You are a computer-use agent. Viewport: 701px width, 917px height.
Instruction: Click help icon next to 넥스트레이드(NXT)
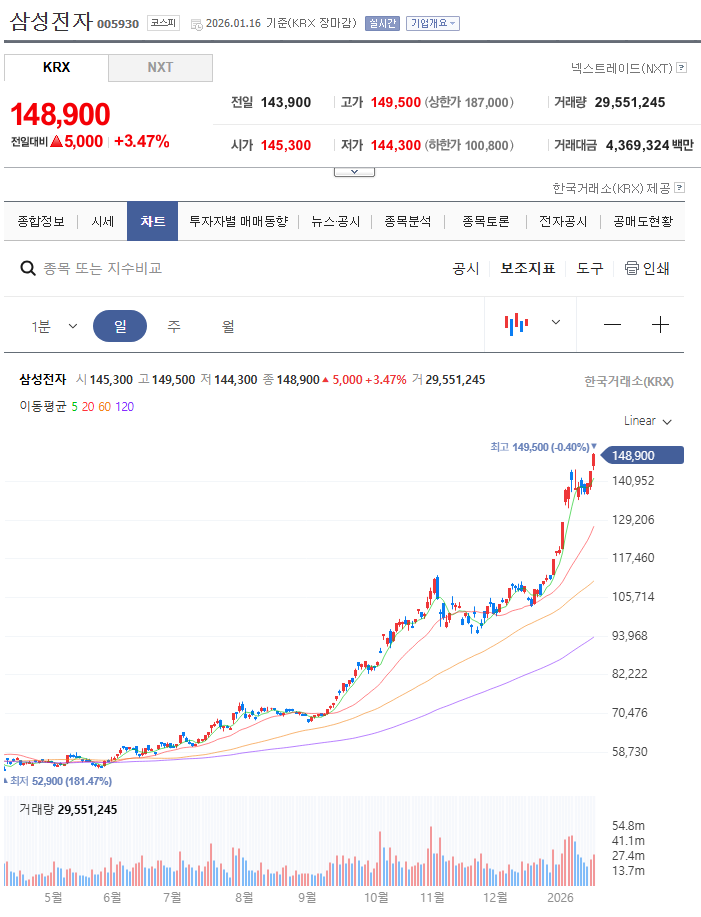(682, 68)
